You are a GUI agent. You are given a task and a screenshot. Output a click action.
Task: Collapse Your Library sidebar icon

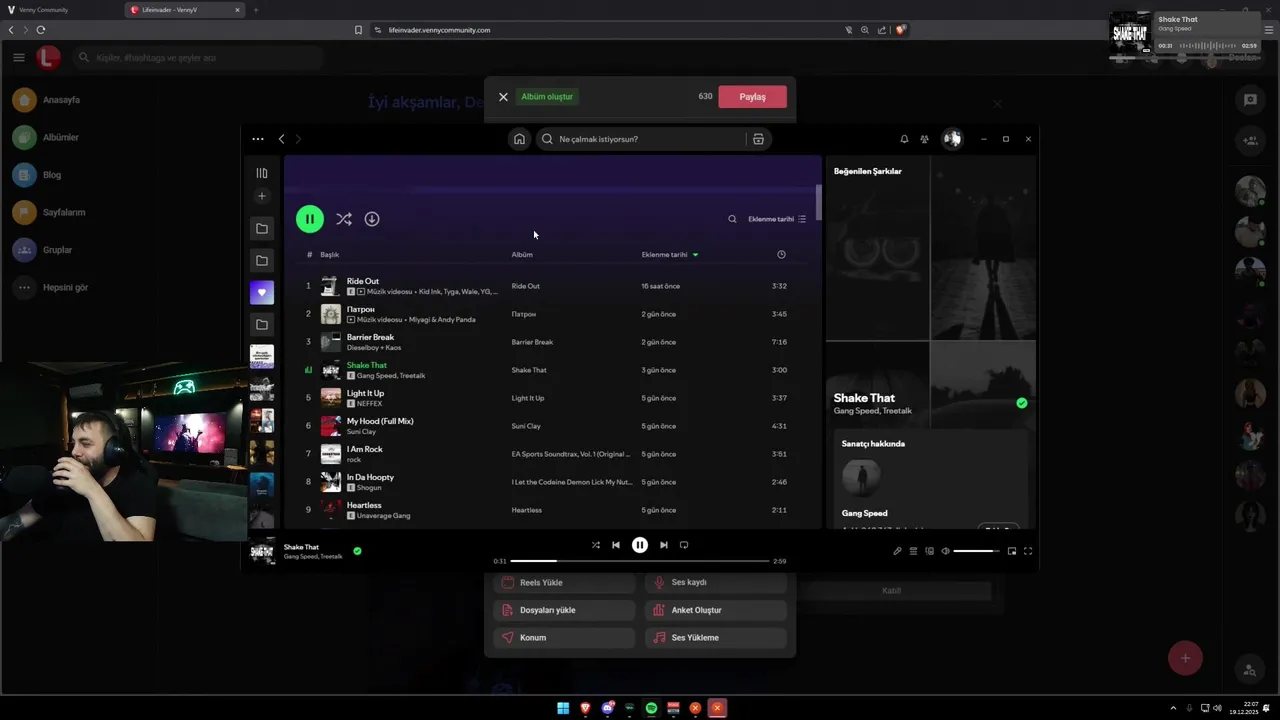point(262,173)
